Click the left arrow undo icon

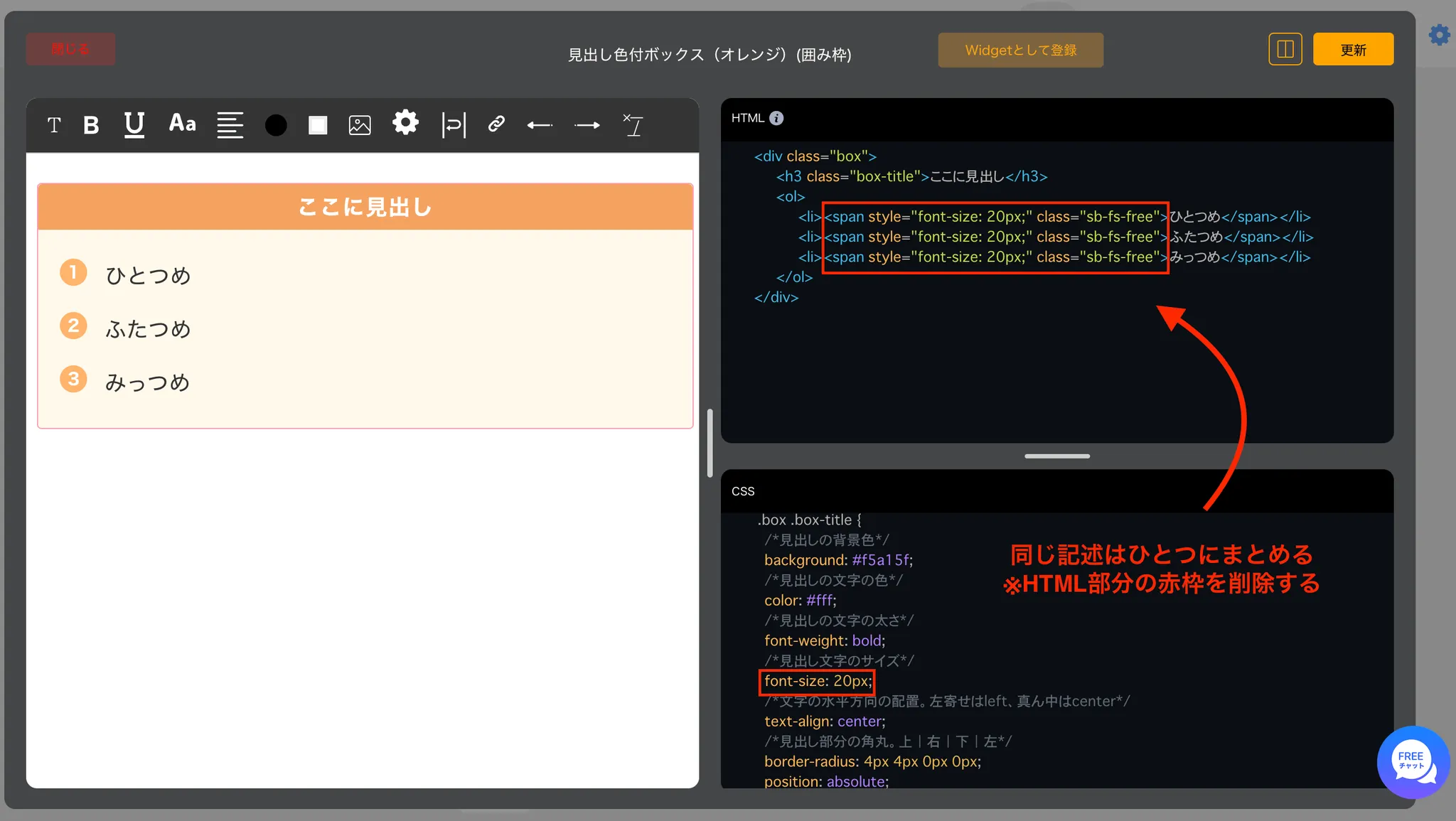click(540, 125)
